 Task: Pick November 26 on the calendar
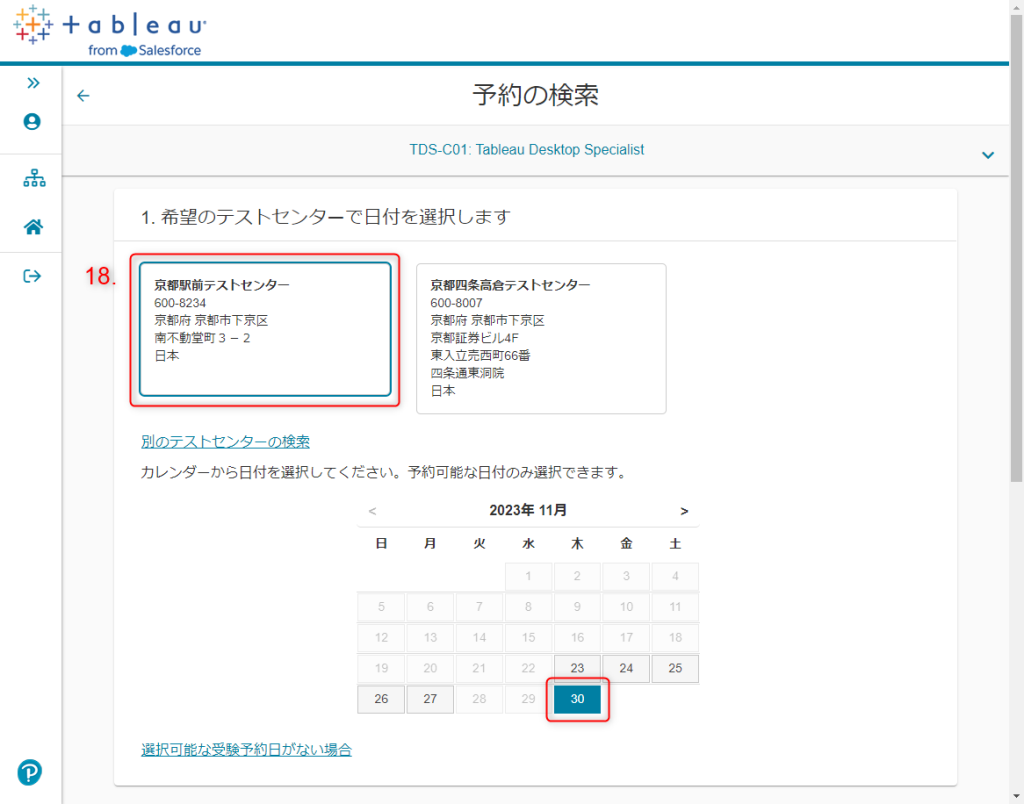pos(381,699)
